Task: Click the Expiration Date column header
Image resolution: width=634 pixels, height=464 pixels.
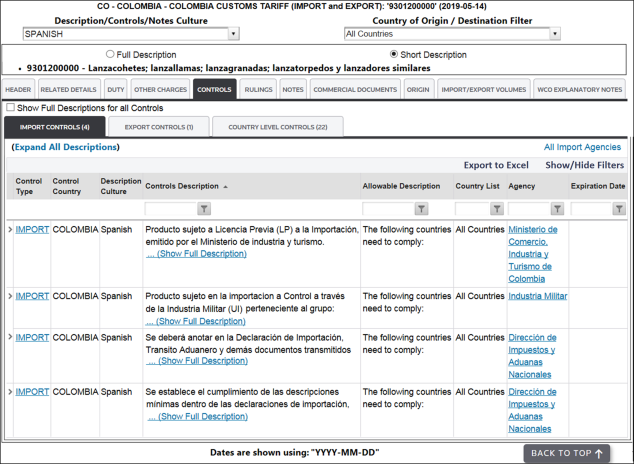Action: click(598, 186)
